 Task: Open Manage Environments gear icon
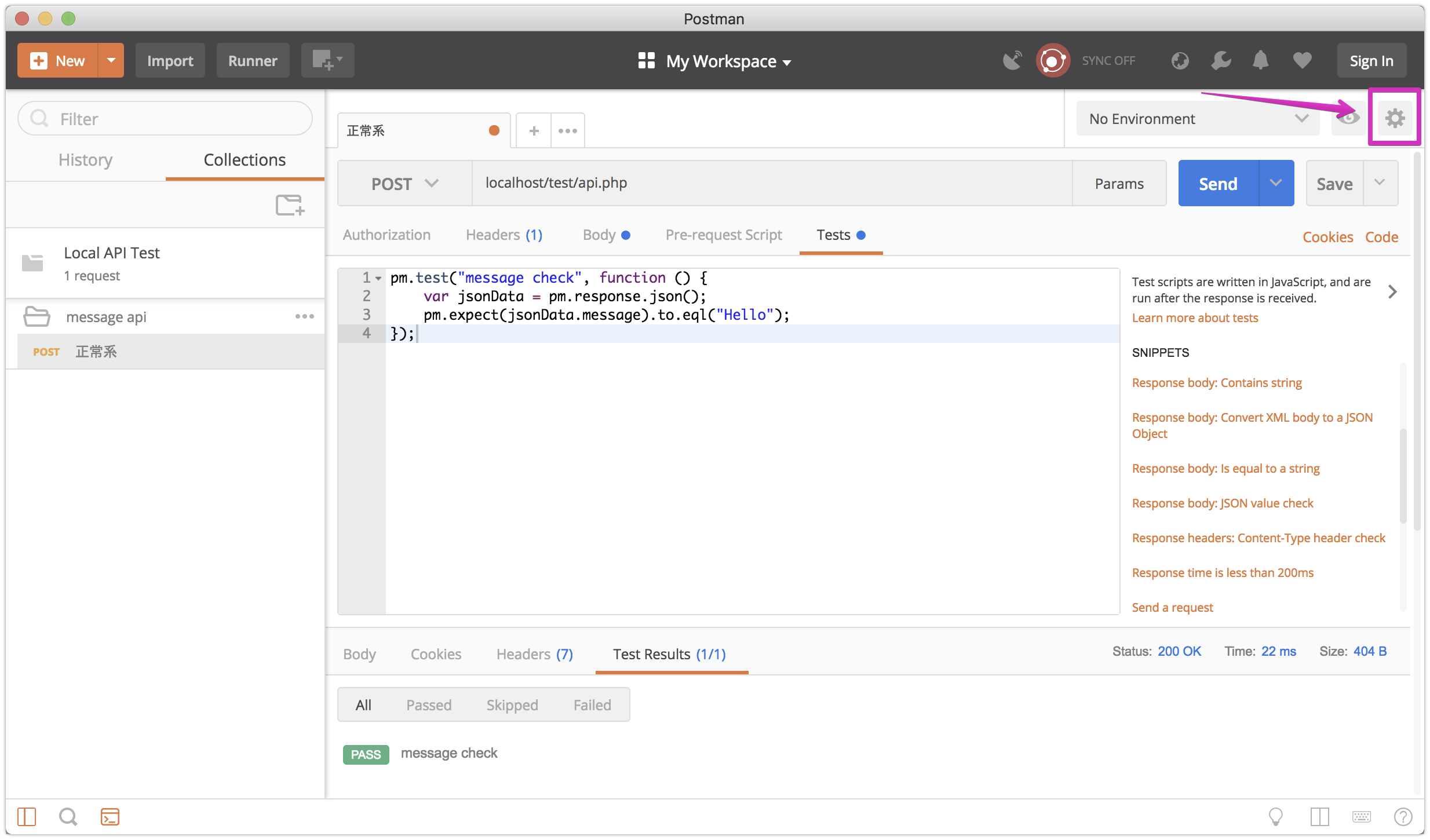(x=1395, y=118)
